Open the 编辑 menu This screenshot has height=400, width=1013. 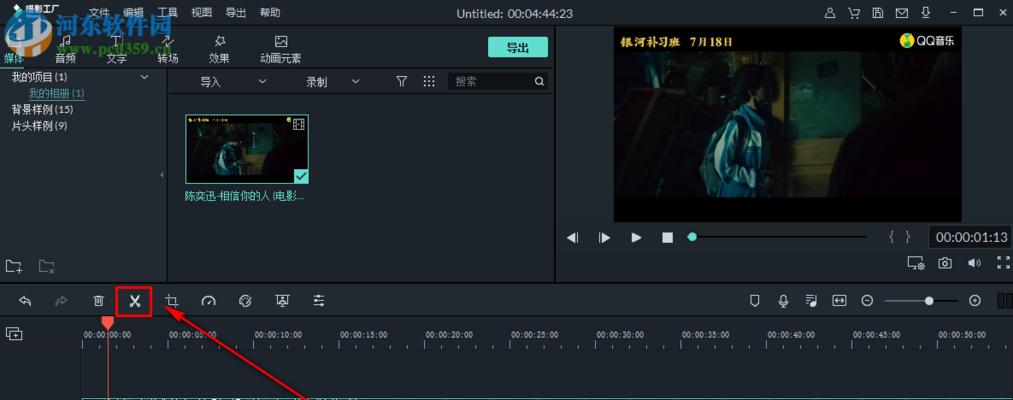coord(134,12)
